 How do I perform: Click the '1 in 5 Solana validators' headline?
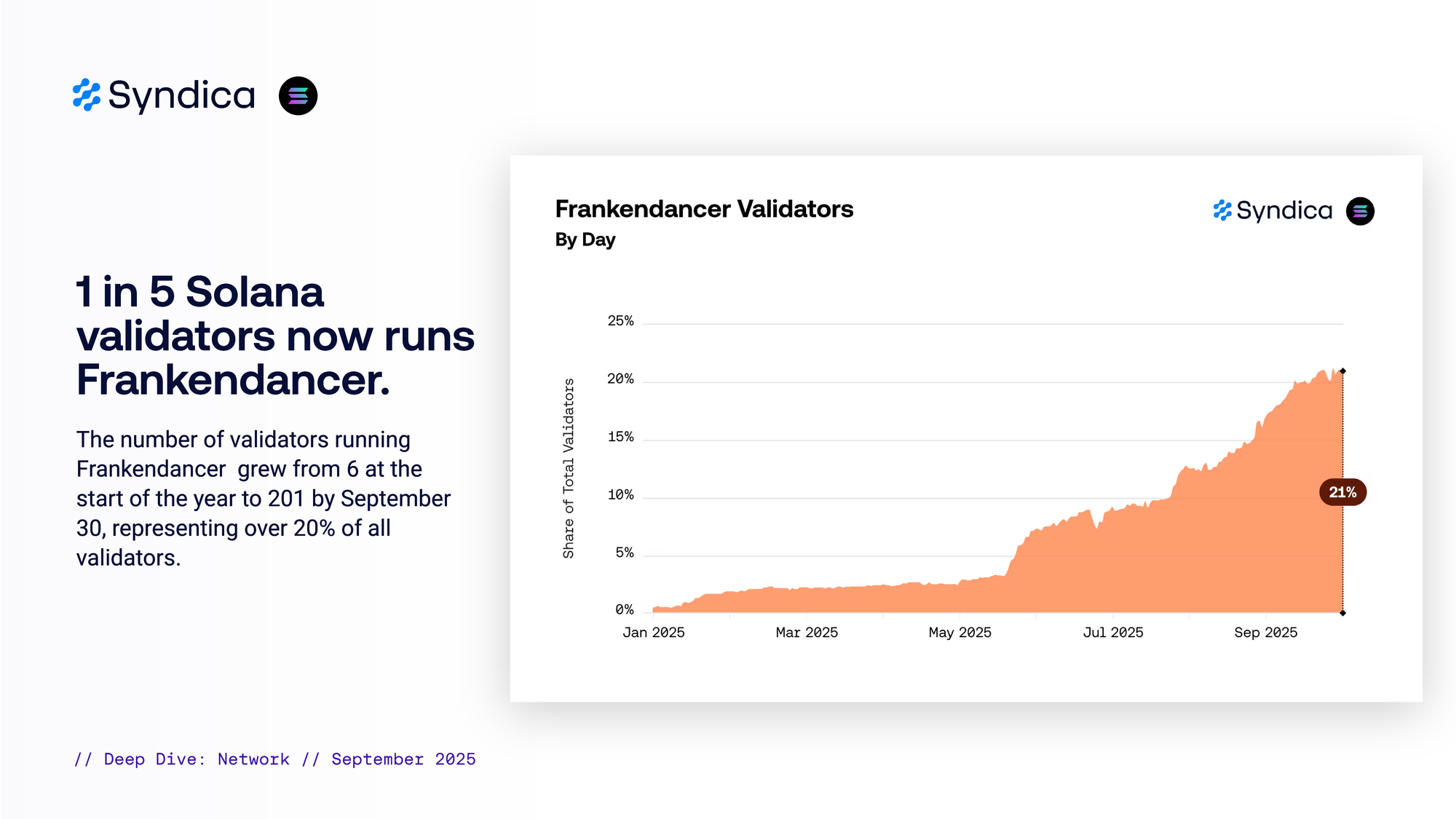pyautogui.click(x=275, y=336)
